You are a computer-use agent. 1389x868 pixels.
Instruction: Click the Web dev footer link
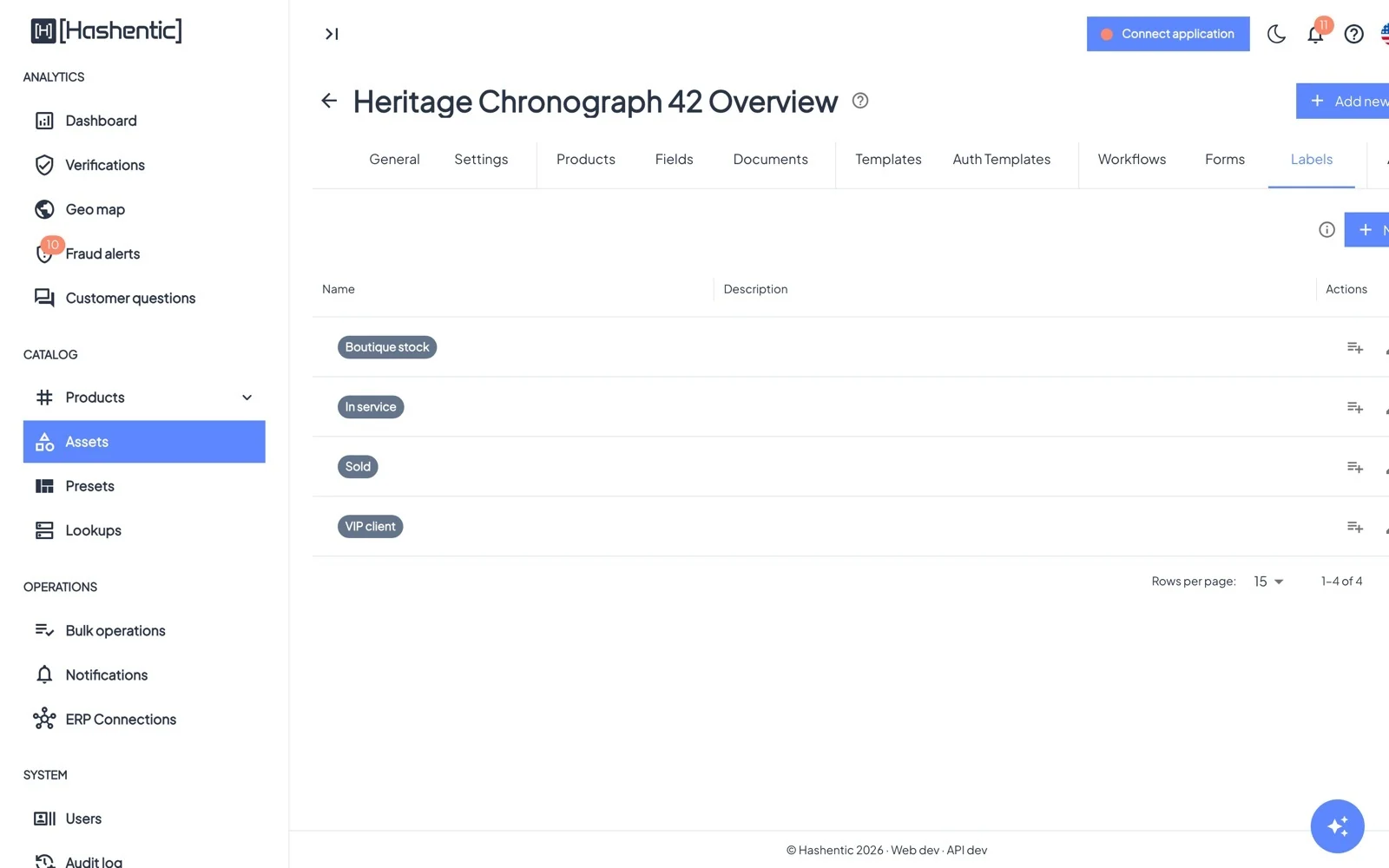click(x=915, y=851)
